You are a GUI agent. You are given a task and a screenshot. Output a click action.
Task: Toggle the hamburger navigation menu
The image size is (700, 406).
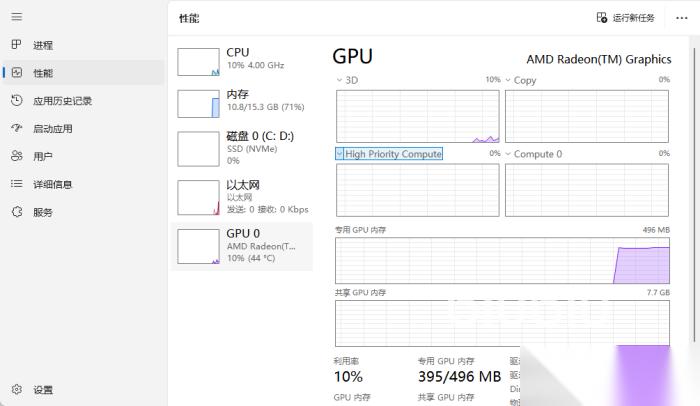coord(17,17)
